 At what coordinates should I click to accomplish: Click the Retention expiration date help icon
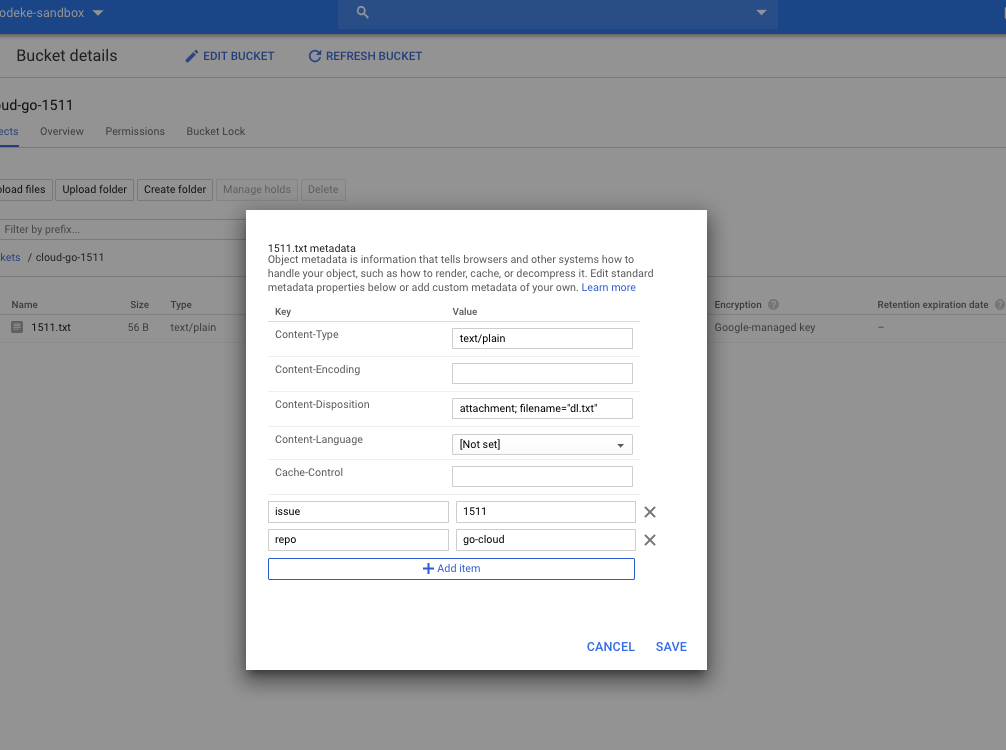999,305
